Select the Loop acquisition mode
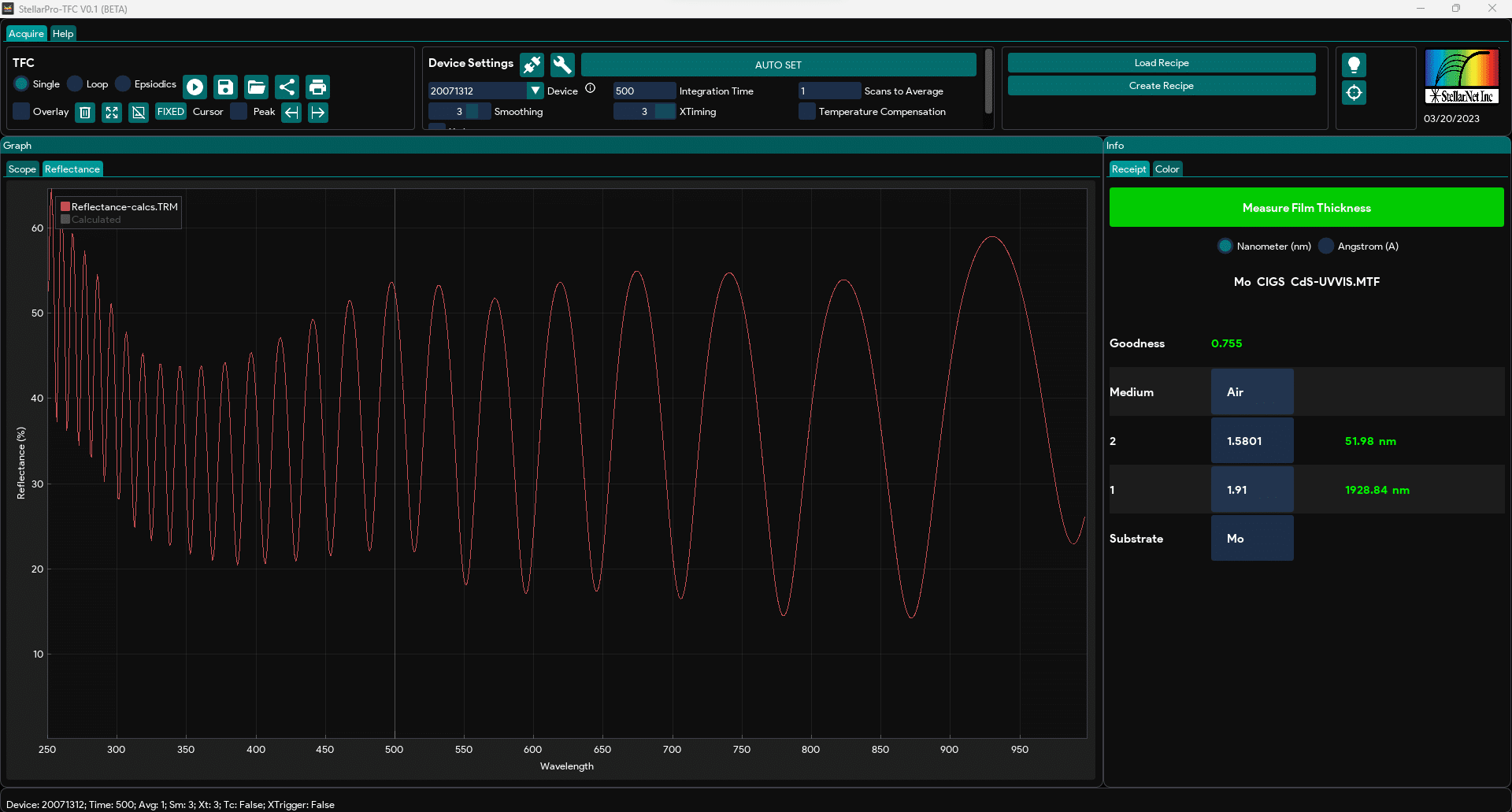The height and width of the screenshot is (812, 1512). pyautogui.click(x=75, y=83)
